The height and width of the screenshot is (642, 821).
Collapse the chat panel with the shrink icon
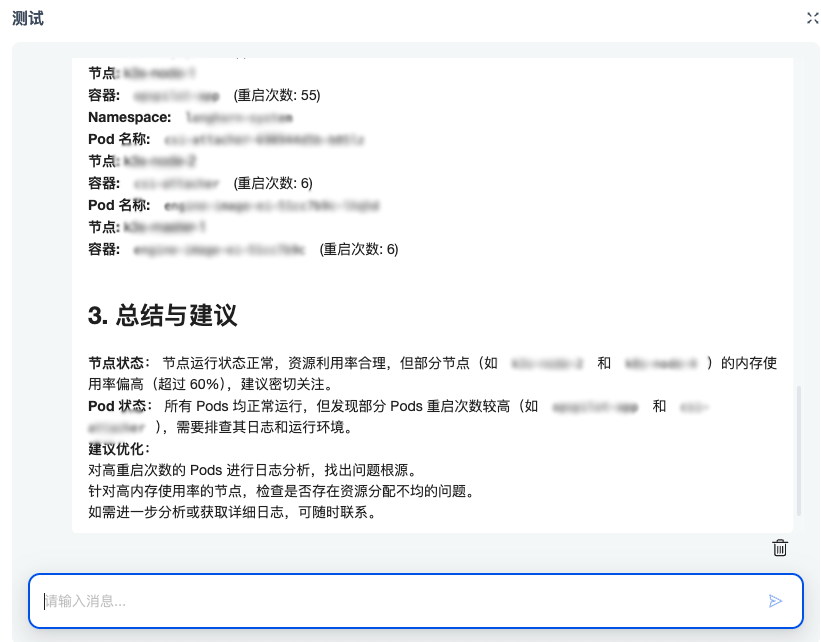click(x=812, y=18)
